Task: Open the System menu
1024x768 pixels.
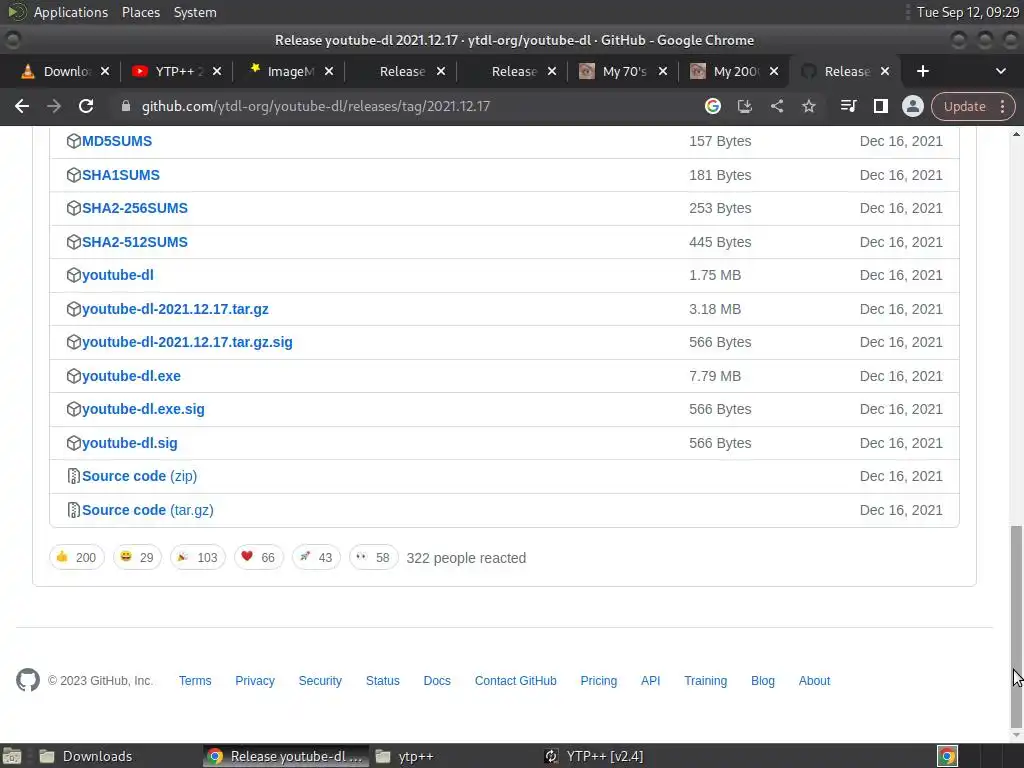Action: (x=195, y=12)
